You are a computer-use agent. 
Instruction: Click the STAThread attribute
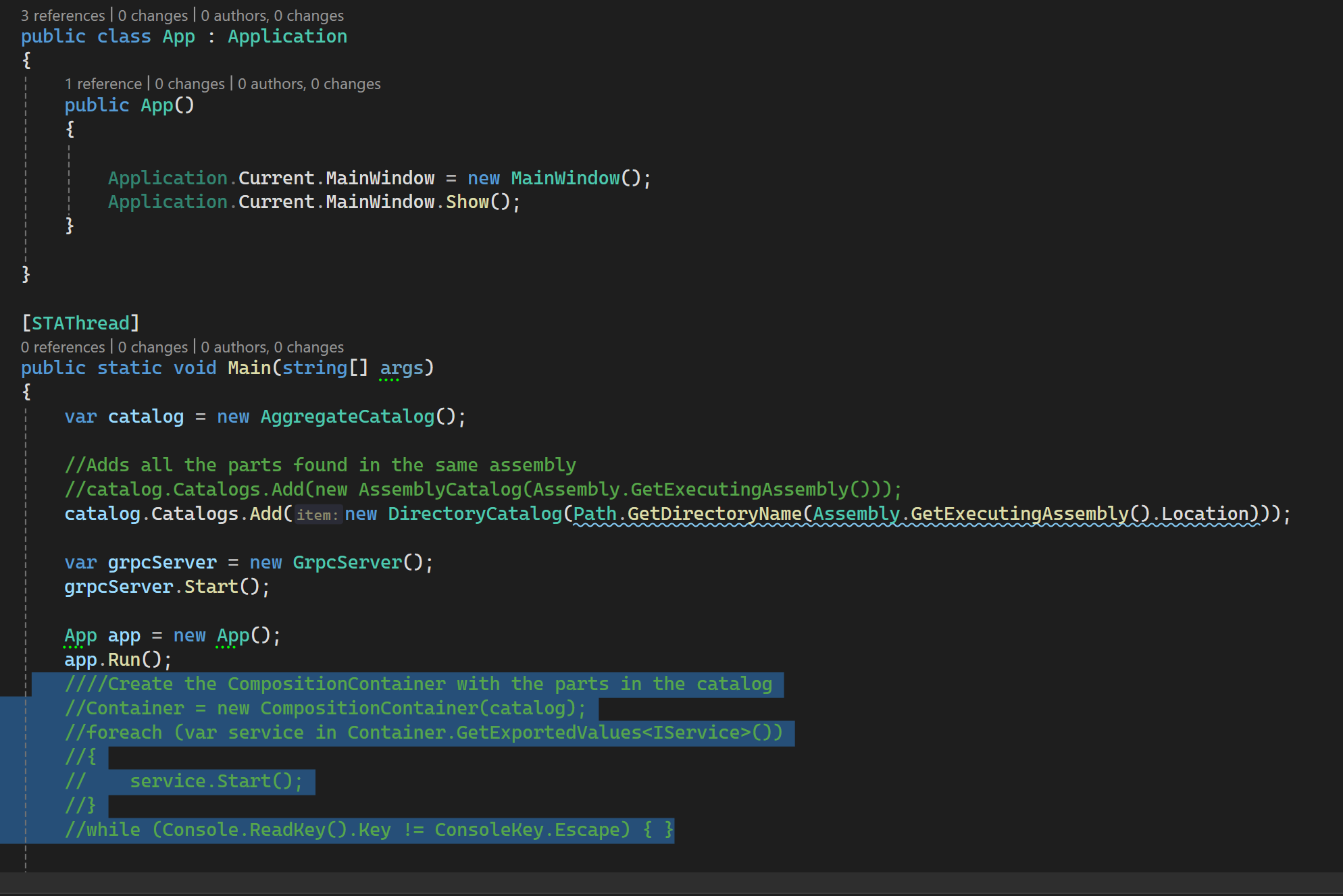pyautogui.click(x=80, y=323)
